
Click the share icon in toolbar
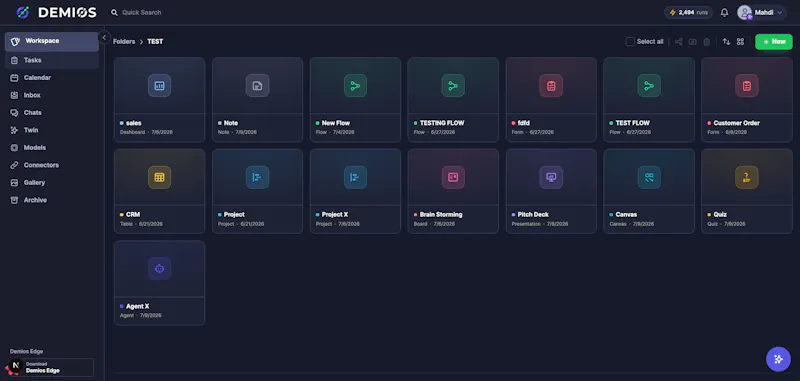tap(679, 42)
